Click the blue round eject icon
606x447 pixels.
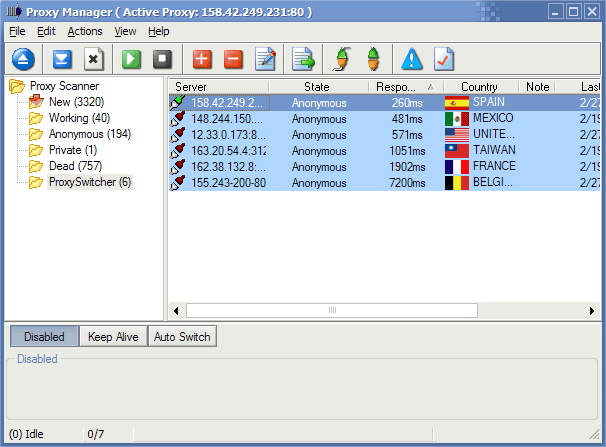point(24,59)
